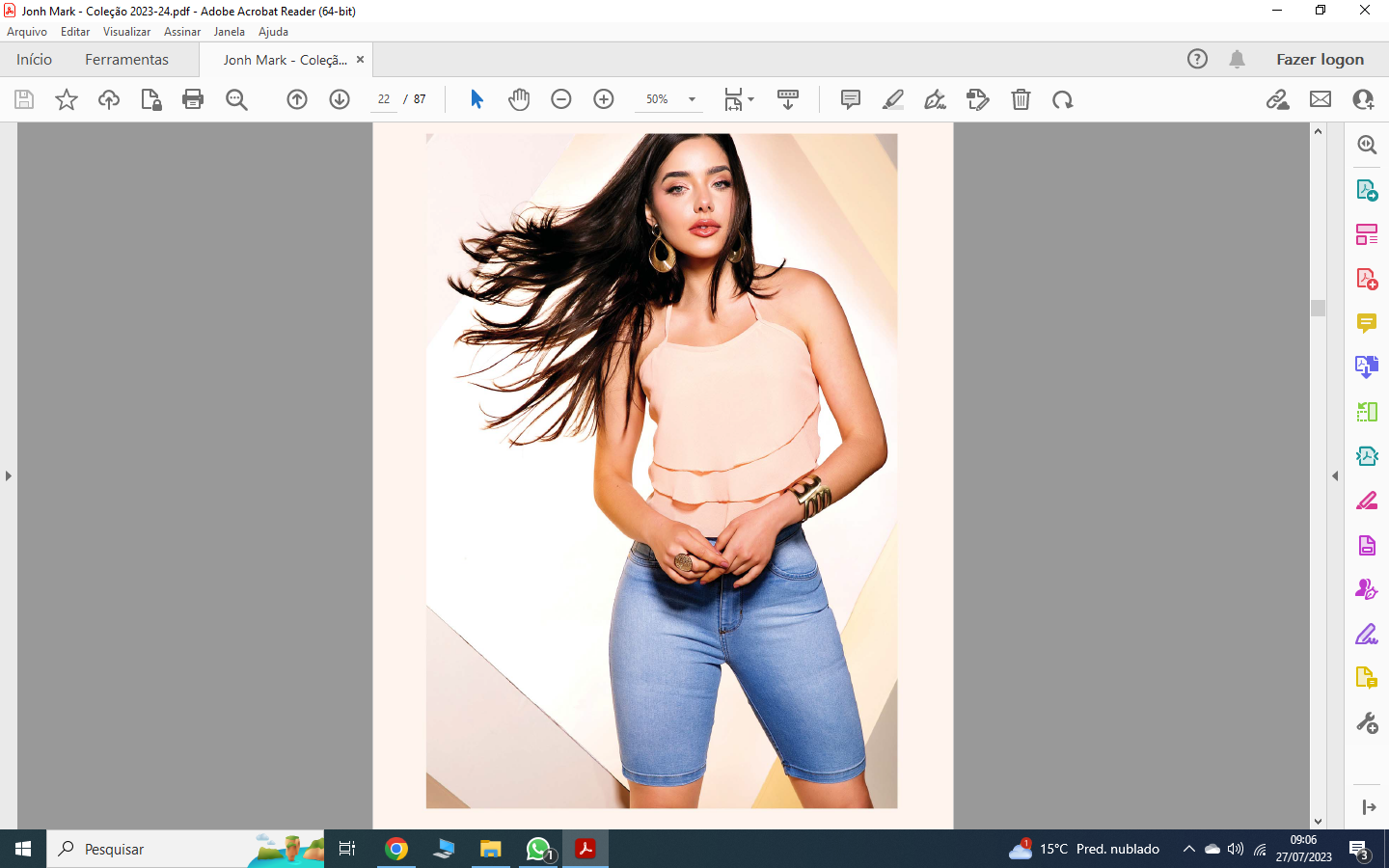Go to the next page arrow
The image size is (1389, 868).
point(340,99)
